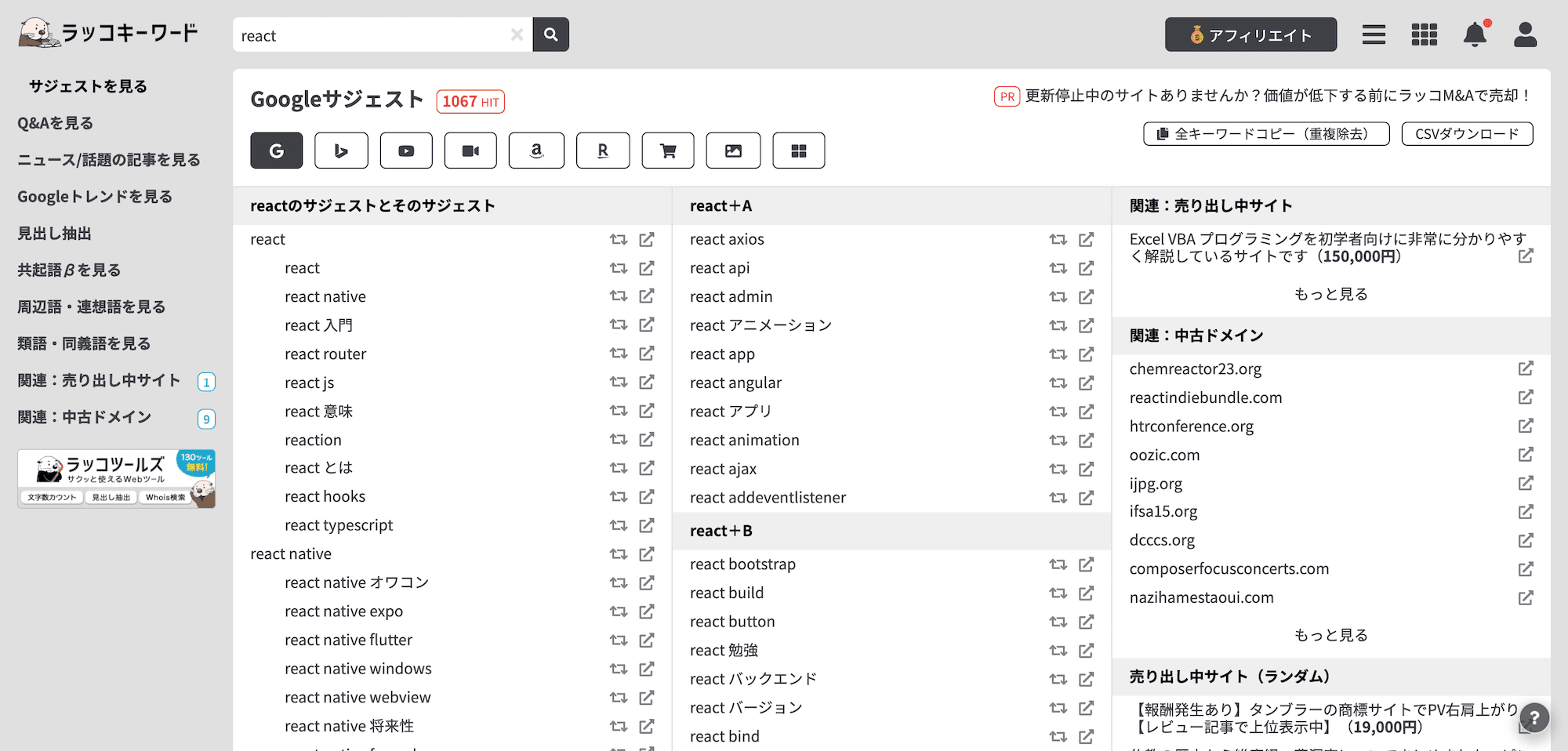1568x751 pixels.
Task: Open external link for chemreactor23.org
Action: coord(1526,368)
